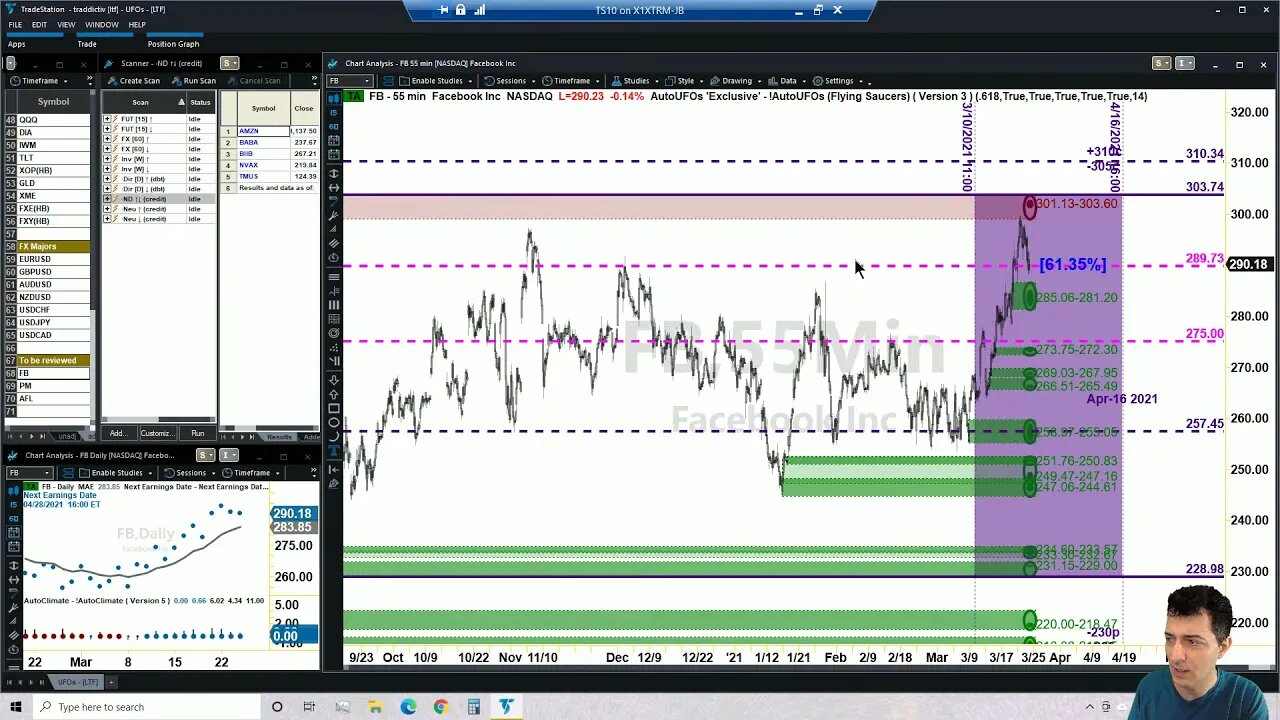Click the clock icon at bottom of Daily chart sidebar
The height and width of the screenshot is (720, 1280).
point(13,650)
